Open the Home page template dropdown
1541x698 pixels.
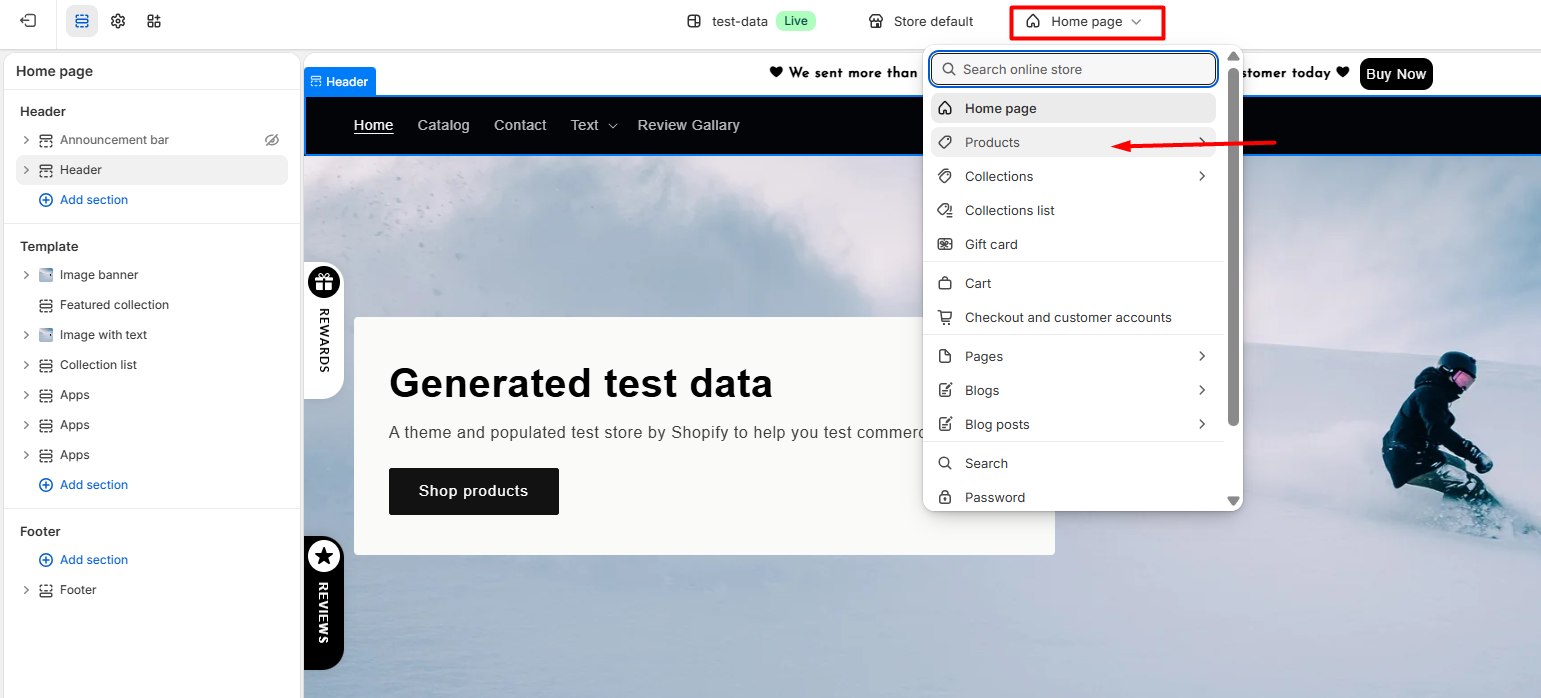(x=1086, y=22)
